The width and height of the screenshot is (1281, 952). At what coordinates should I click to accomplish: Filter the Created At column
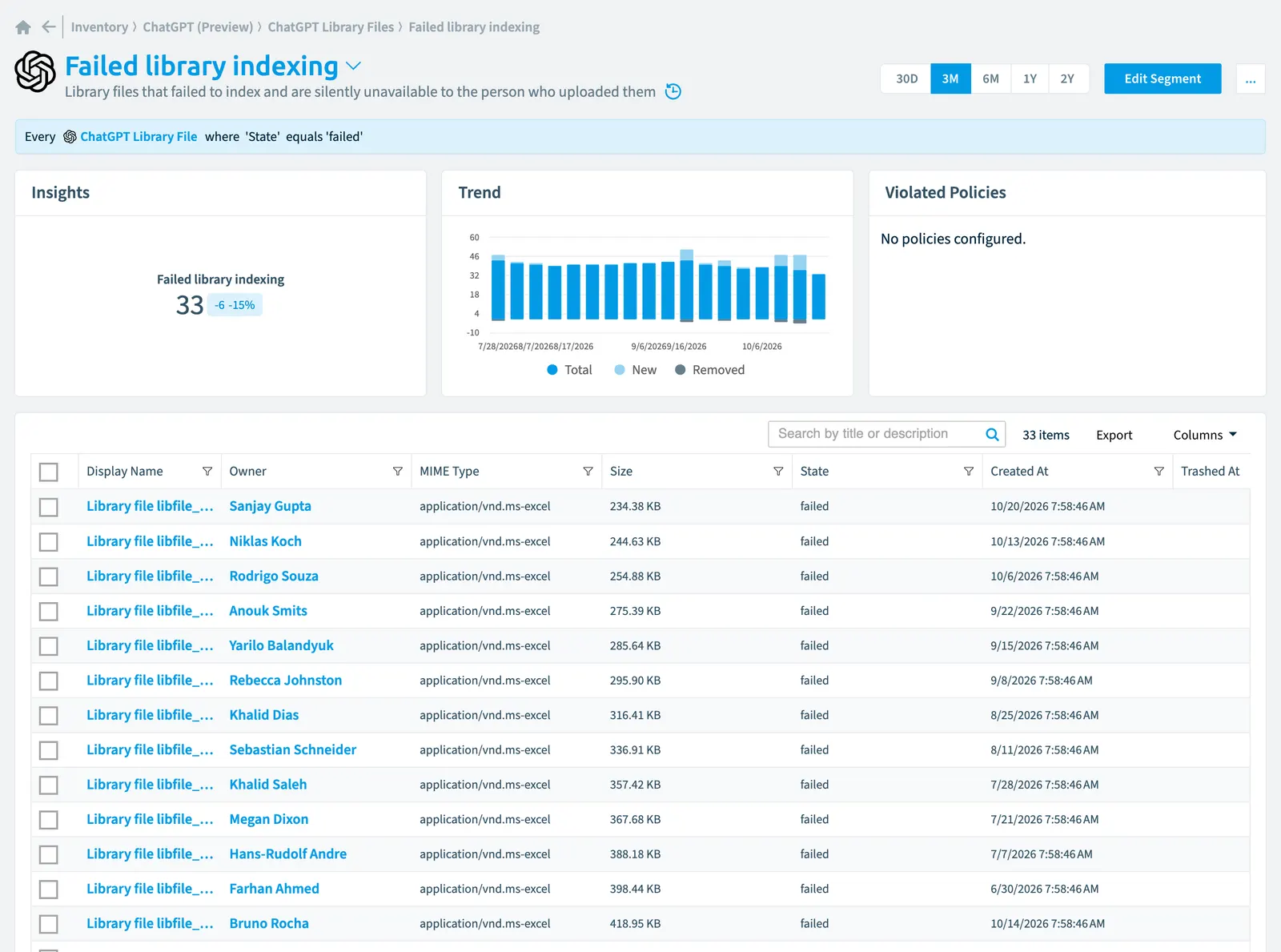pos(1159,472)
